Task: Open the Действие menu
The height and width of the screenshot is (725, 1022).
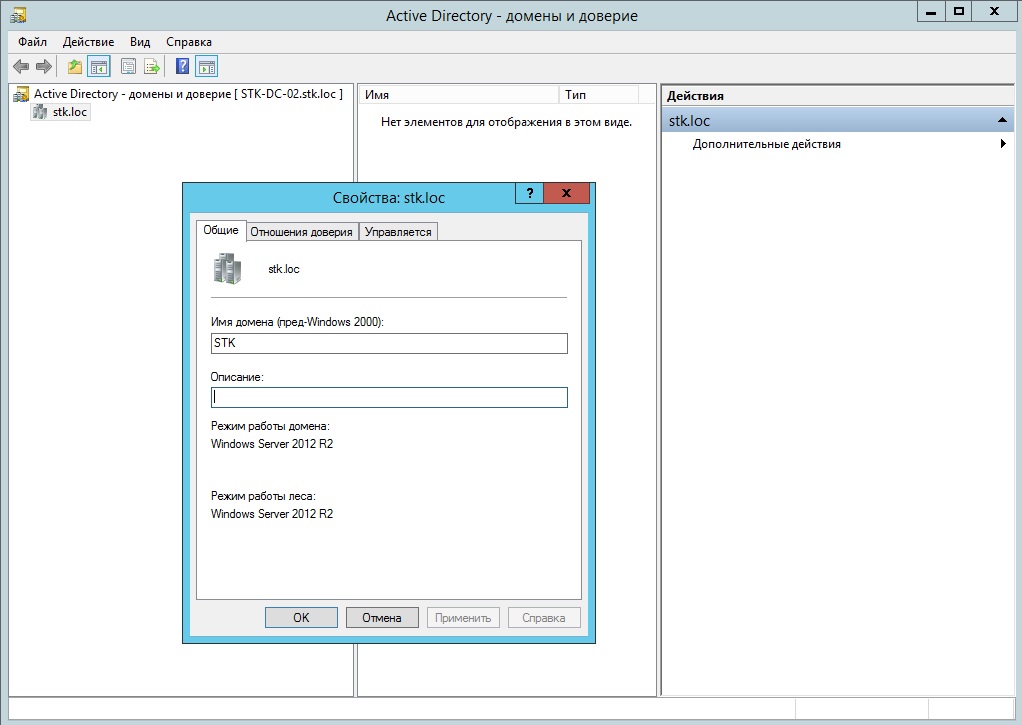Action: point(89,42)
